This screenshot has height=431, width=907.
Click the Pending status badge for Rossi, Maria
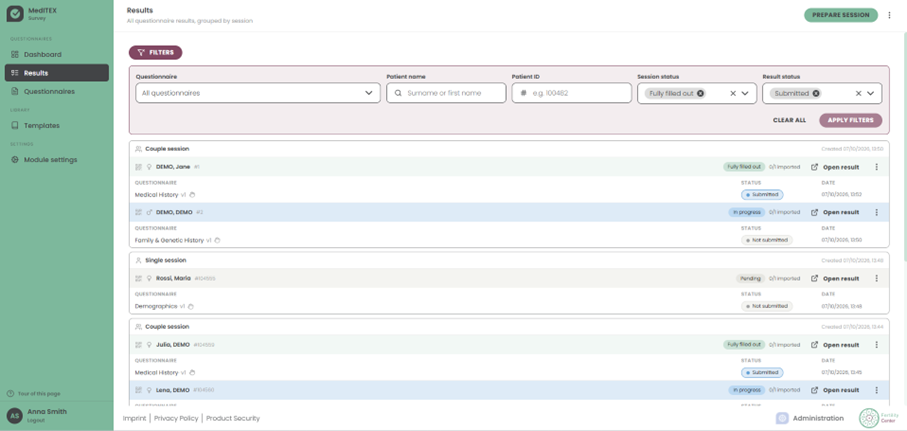[x=750, y=278]
